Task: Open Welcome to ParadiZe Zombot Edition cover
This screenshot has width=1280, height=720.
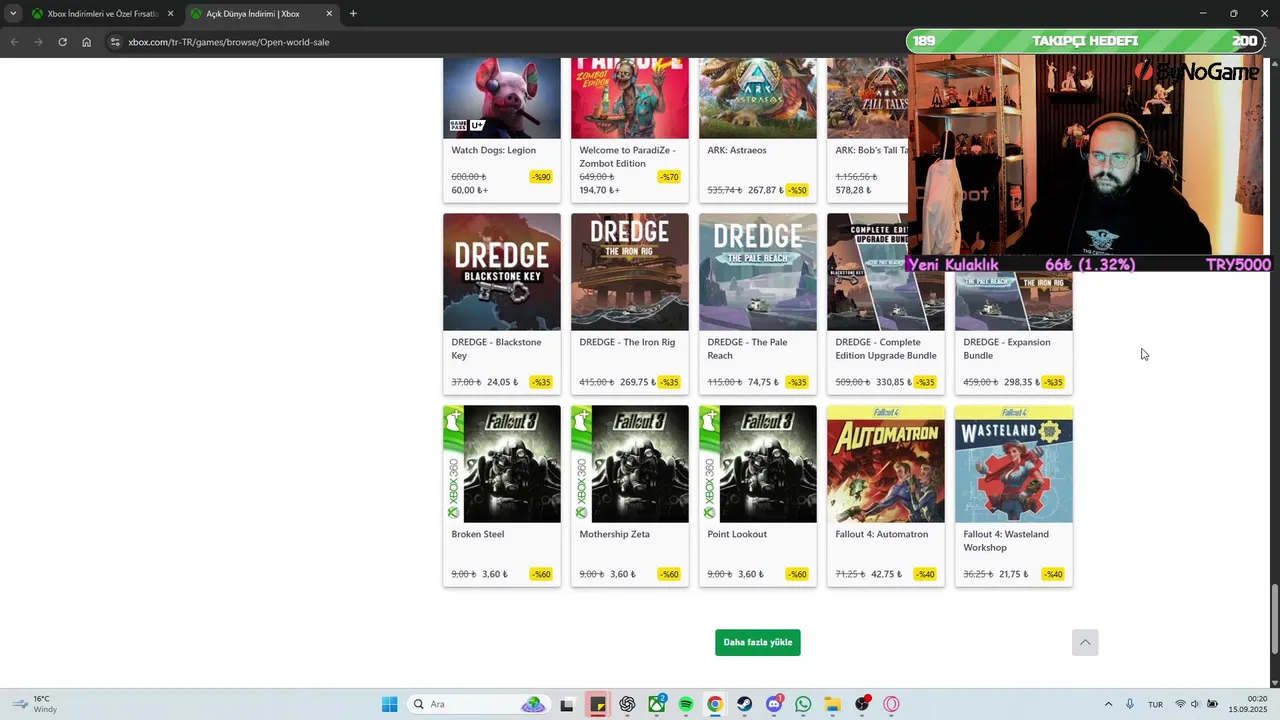Action: (x=630, y=98)
